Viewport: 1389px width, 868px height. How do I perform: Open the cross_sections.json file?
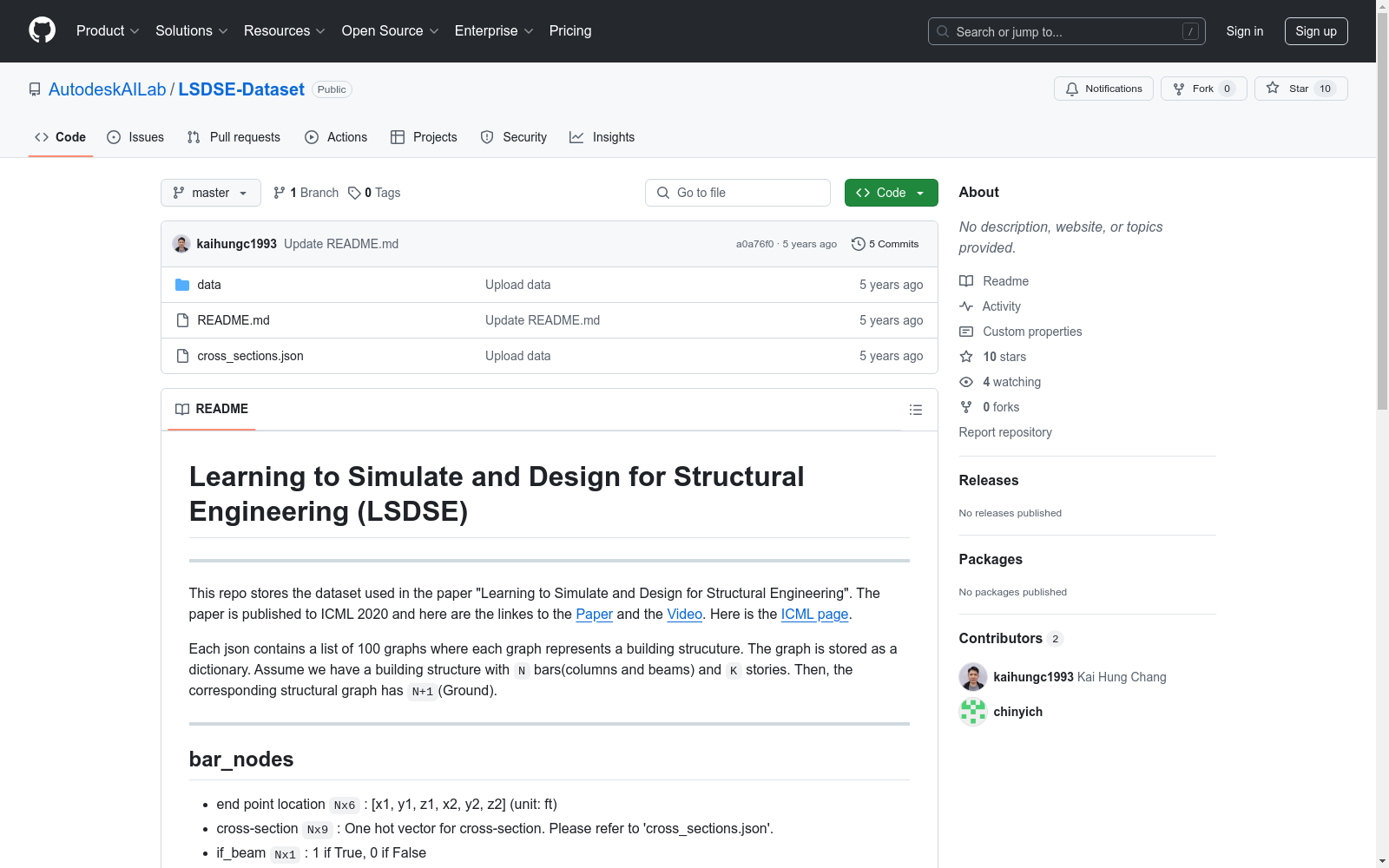pyautogui.click(x=250, y=356)
